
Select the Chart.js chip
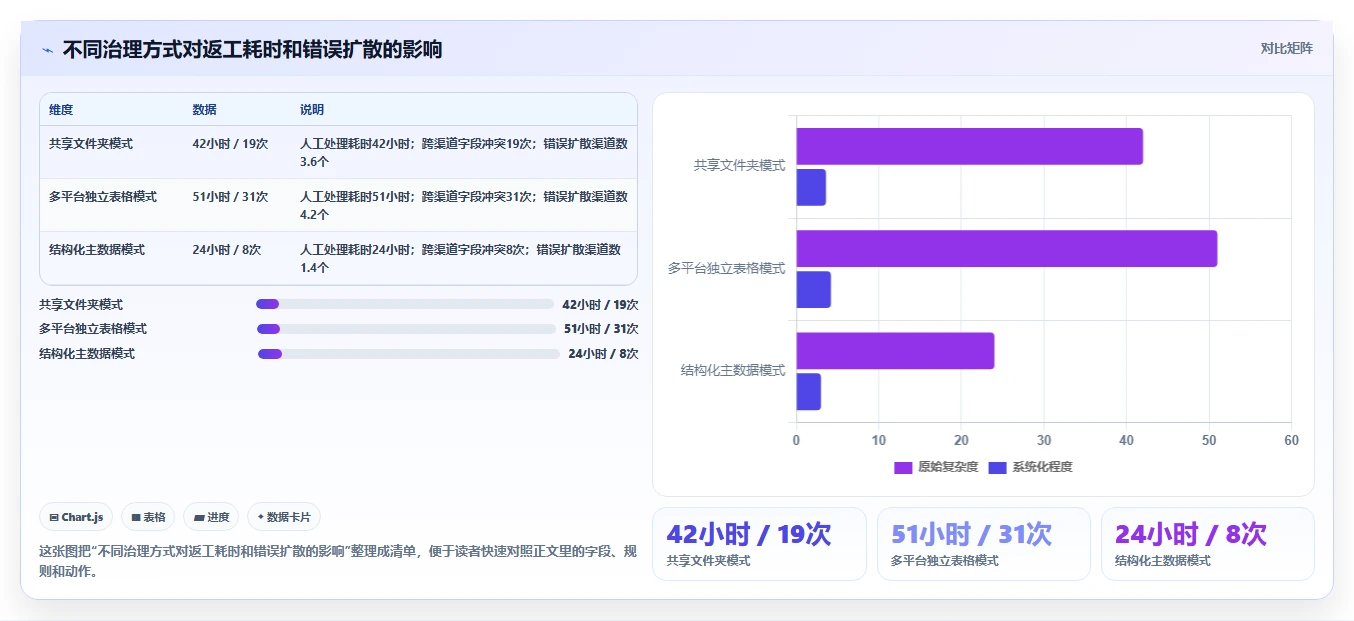point(77,517)
